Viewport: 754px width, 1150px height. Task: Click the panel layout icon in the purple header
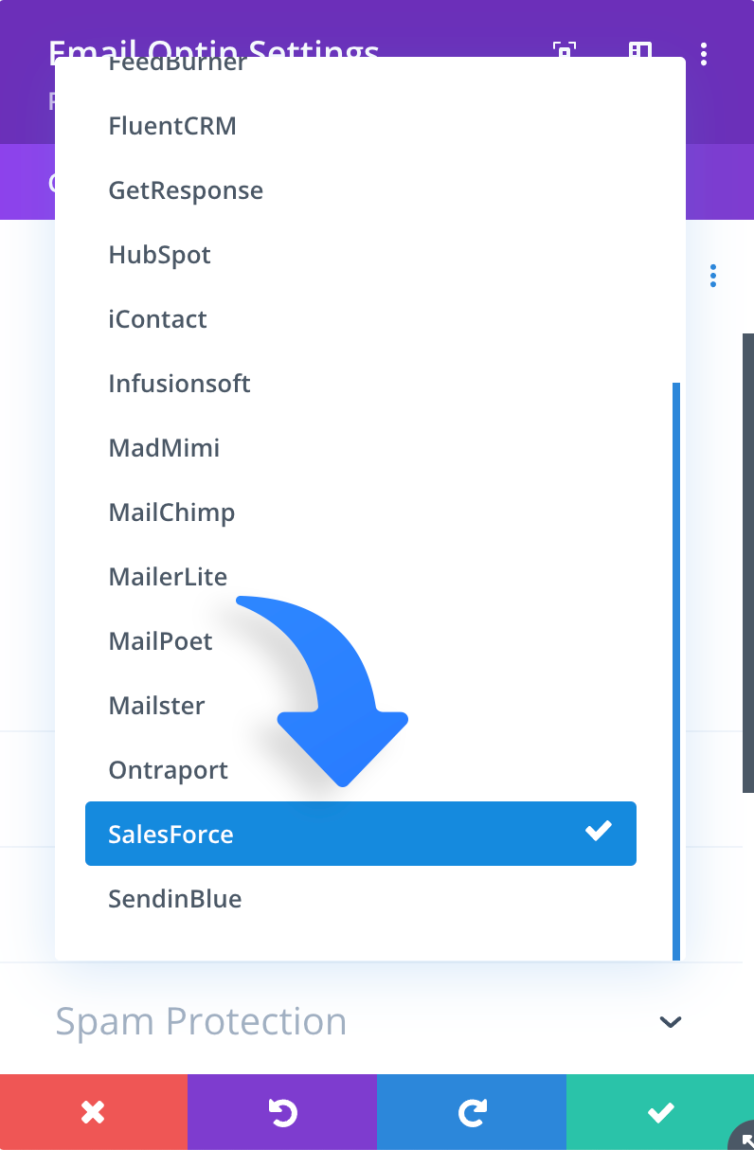tap(640, 54)
